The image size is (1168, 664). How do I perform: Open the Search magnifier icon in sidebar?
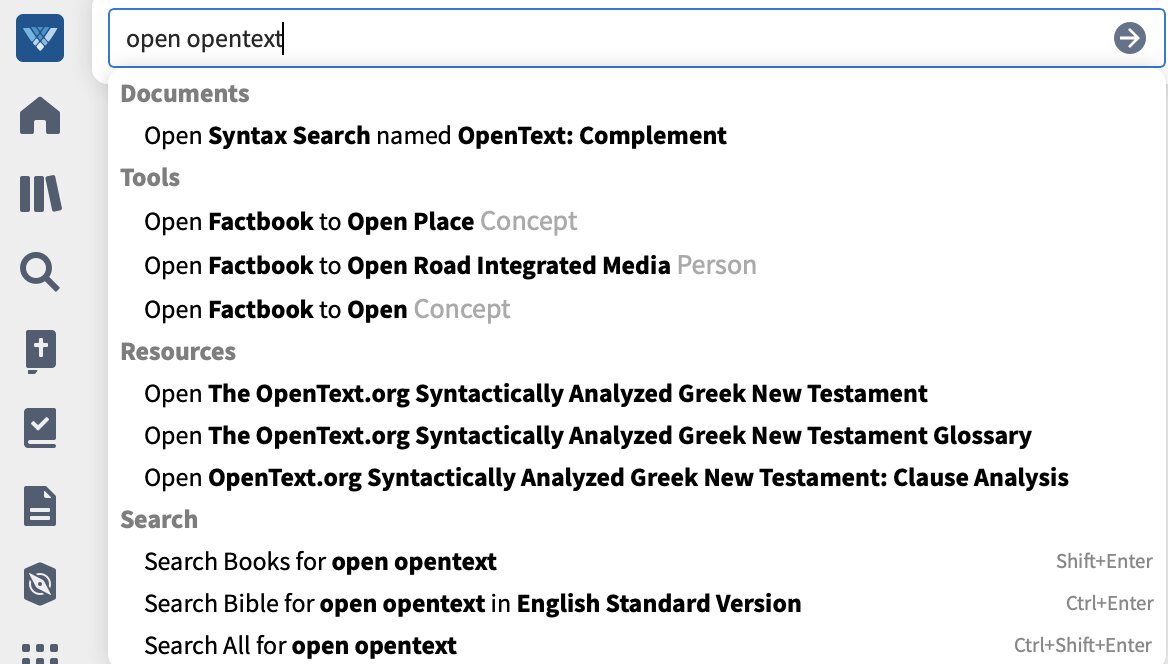(x=39, y=272)
